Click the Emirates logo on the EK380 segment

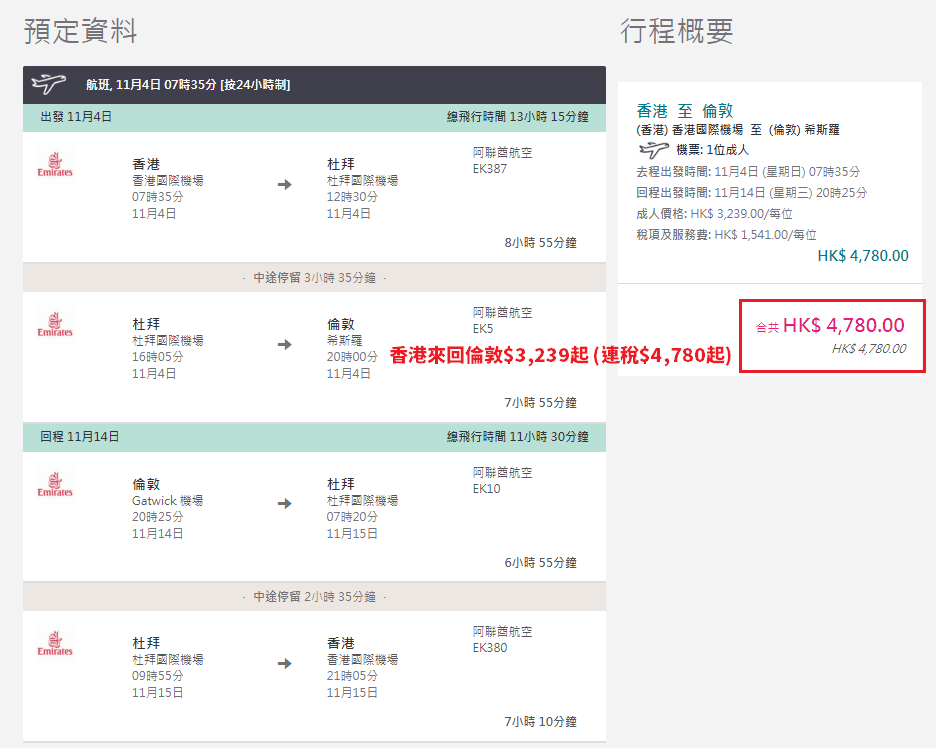[x=55, y=643]
